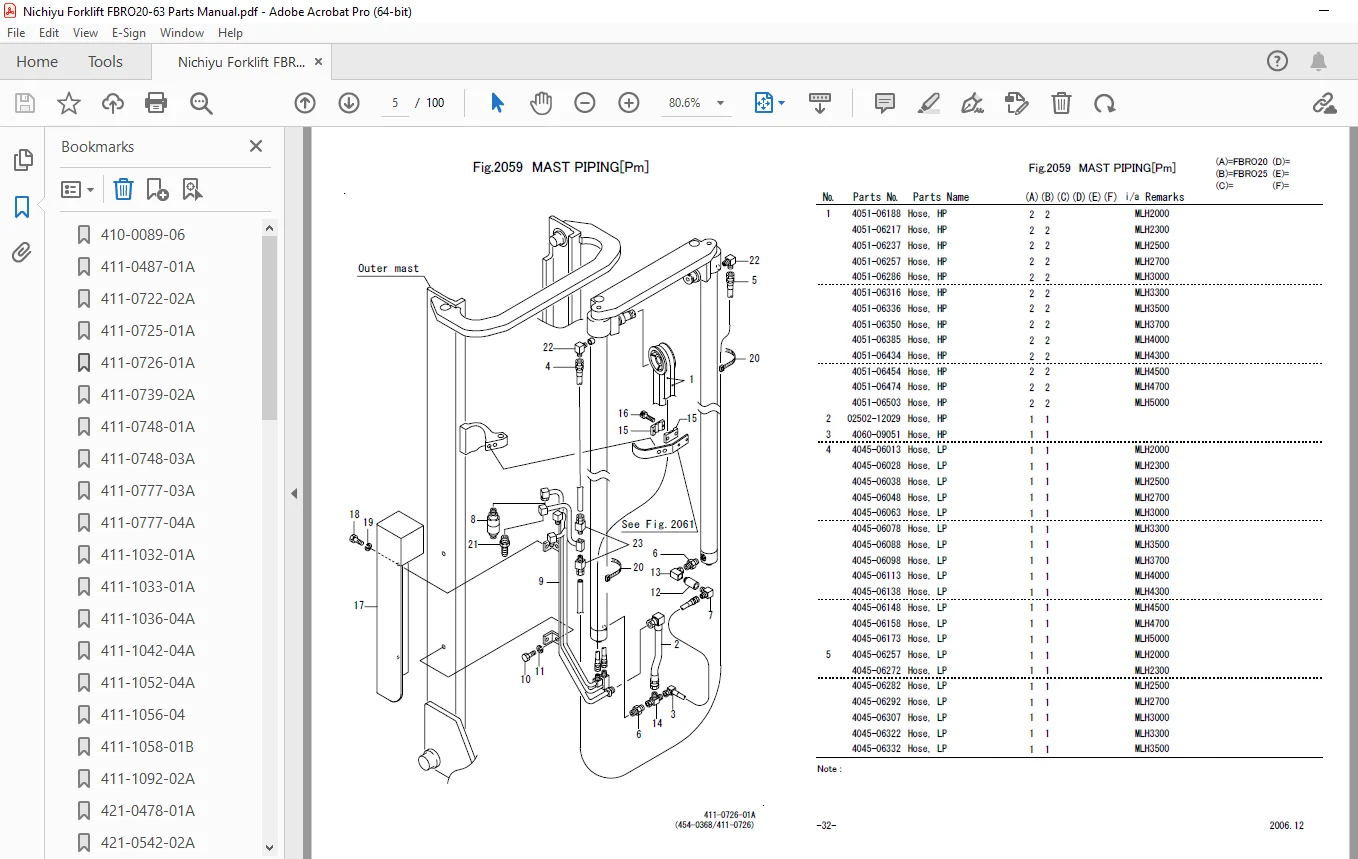Image resolution: width=1358 pixels, height=859 pixels.
Task: Delete the selected bookmark
Action: [x=123, y=189]
